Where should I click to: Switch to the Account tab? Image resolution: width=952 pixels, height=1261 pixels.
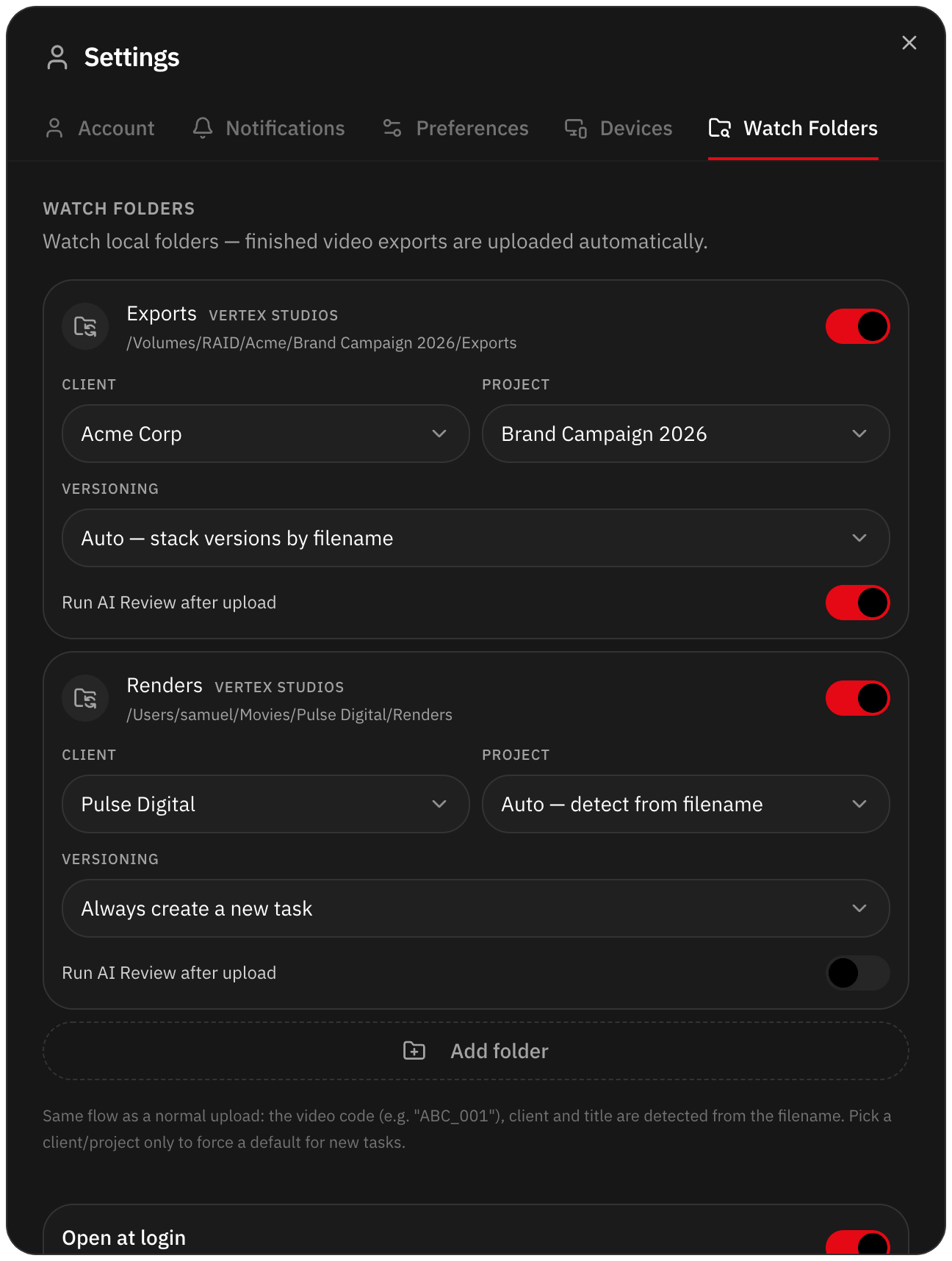tap(100, 128)
